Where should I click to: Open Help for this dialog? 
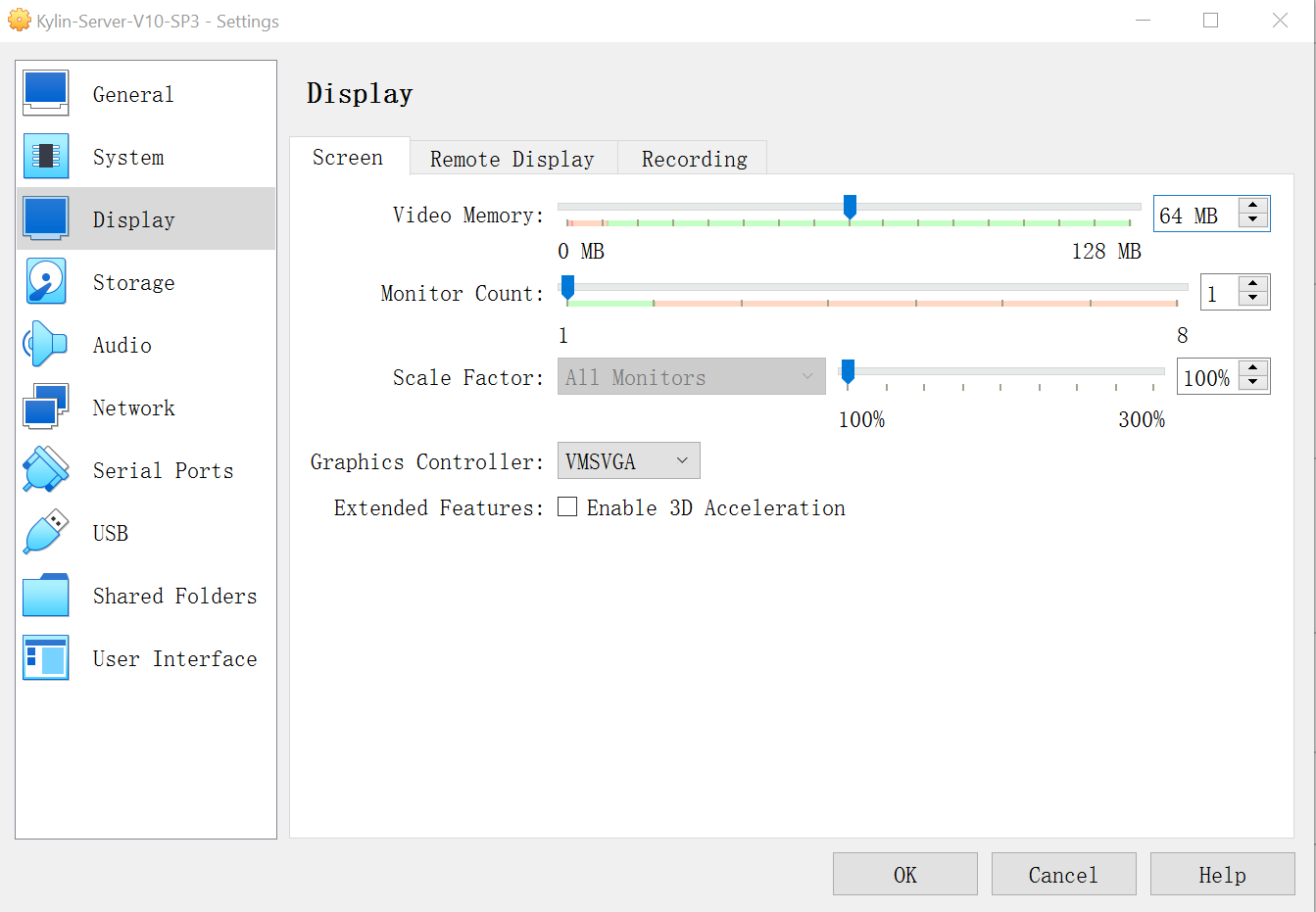[1222, 874]
